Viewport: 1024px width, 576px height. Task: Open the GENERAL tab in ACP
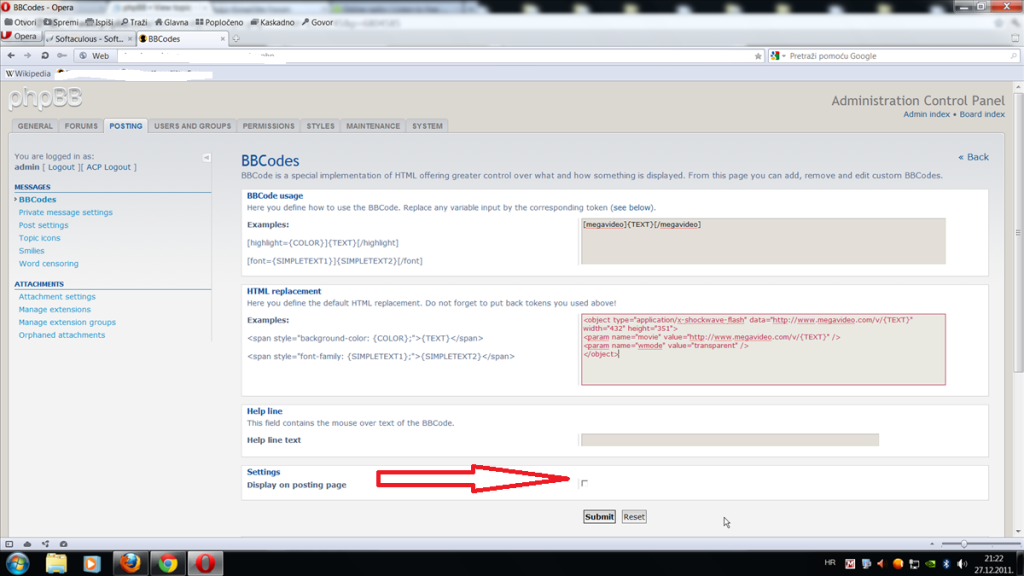[35, 126]
